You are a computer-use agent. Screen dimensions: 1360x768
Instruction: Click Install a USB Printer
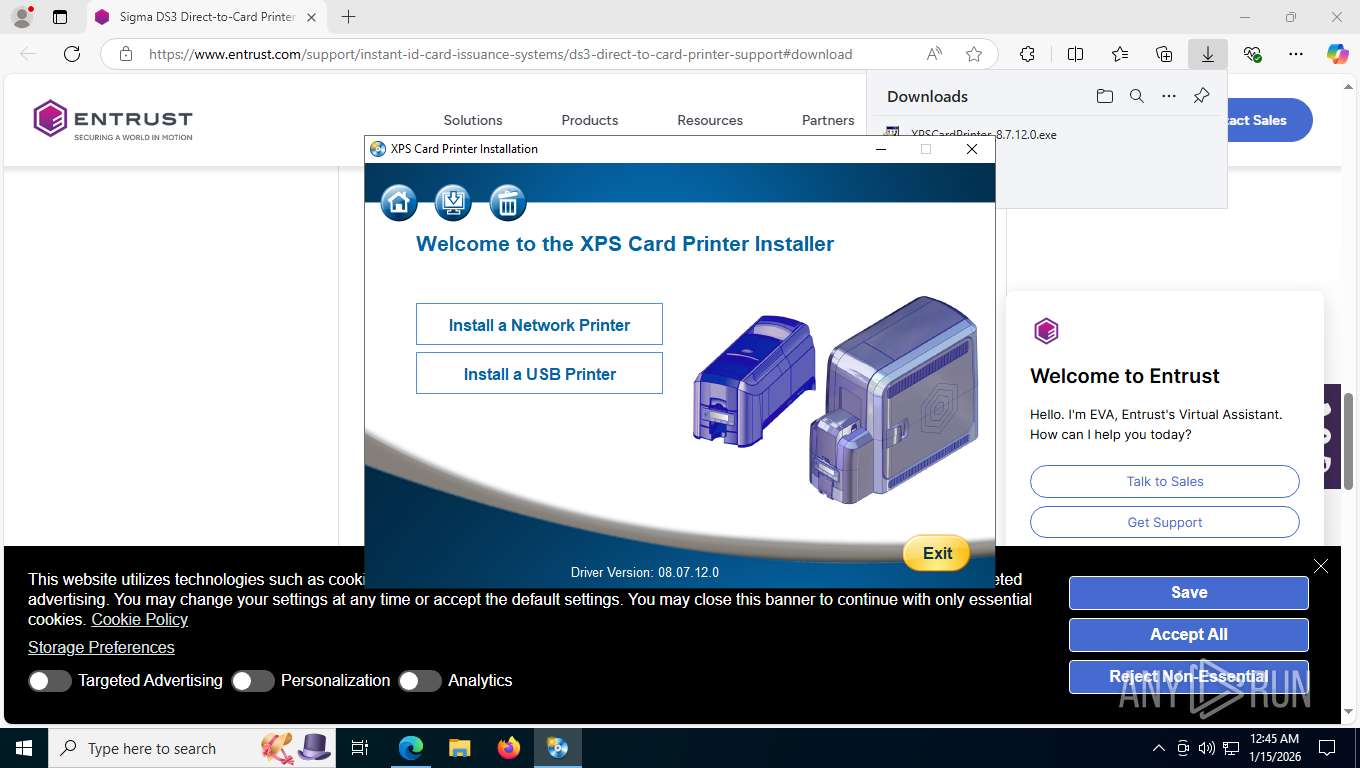tap(539, 374)
